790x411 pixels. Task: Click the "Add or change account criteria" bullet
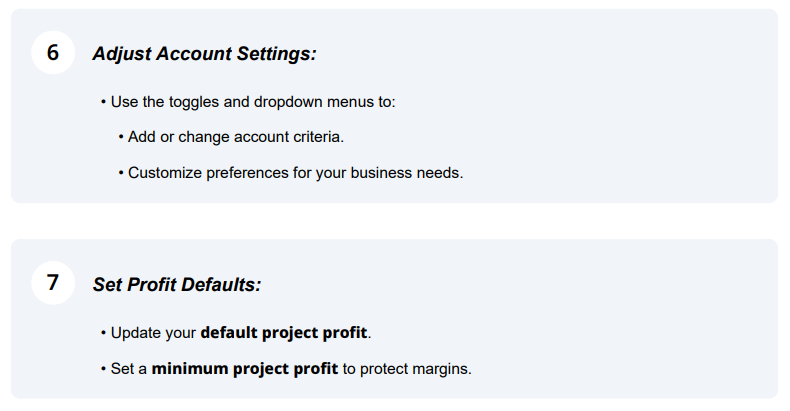[236, 137]
